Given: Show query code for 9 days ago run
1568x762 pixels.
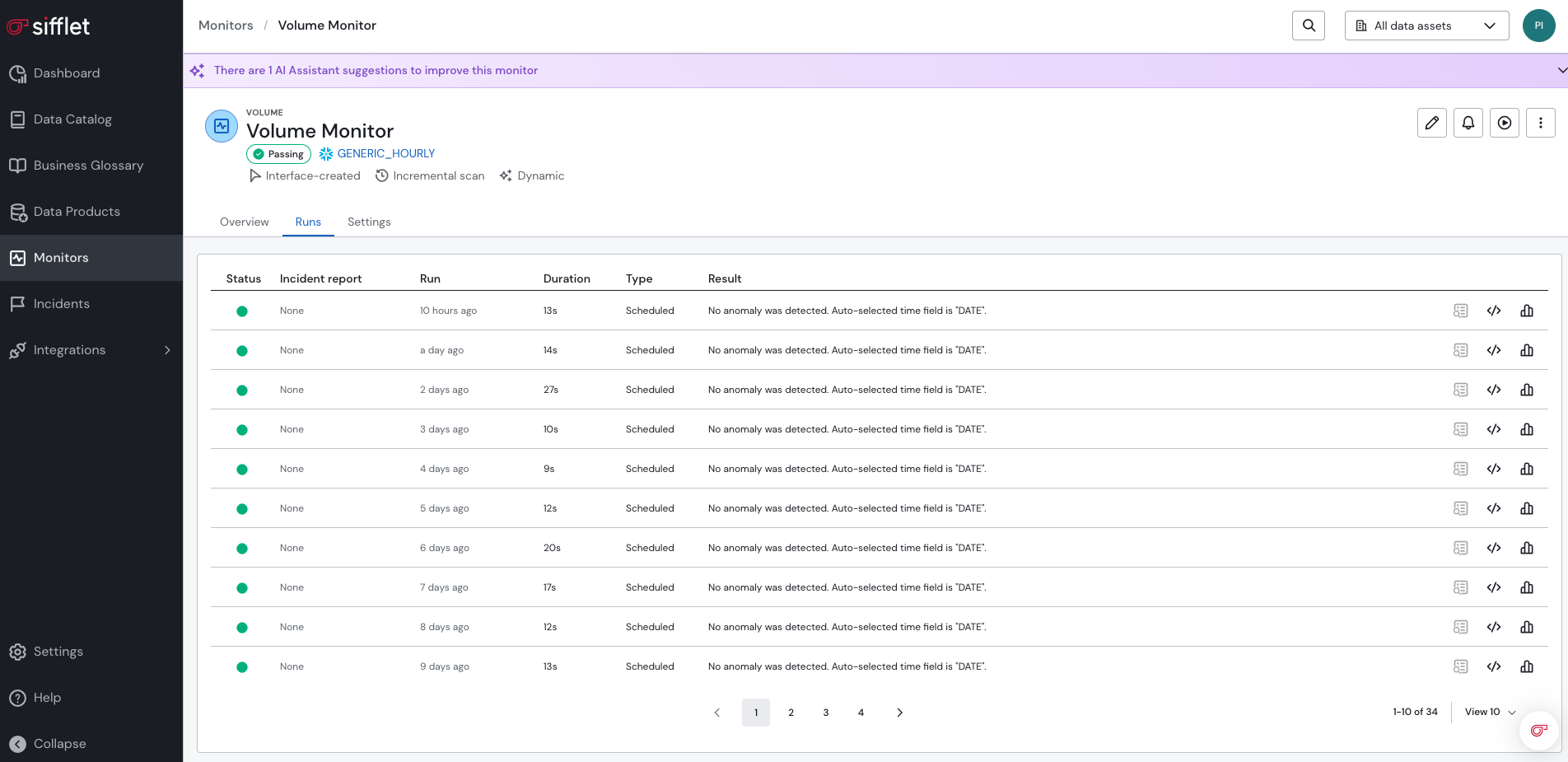Looking at the screenshot, I should tap(1494, 666).
